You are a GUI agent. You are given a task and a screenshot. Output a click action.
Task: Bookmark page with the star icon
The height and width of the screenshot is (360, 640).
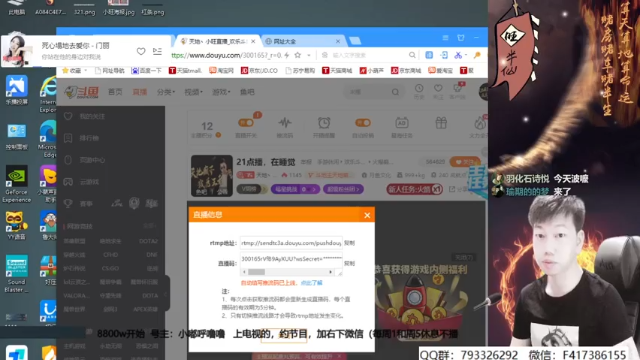[x=298, y=55]
